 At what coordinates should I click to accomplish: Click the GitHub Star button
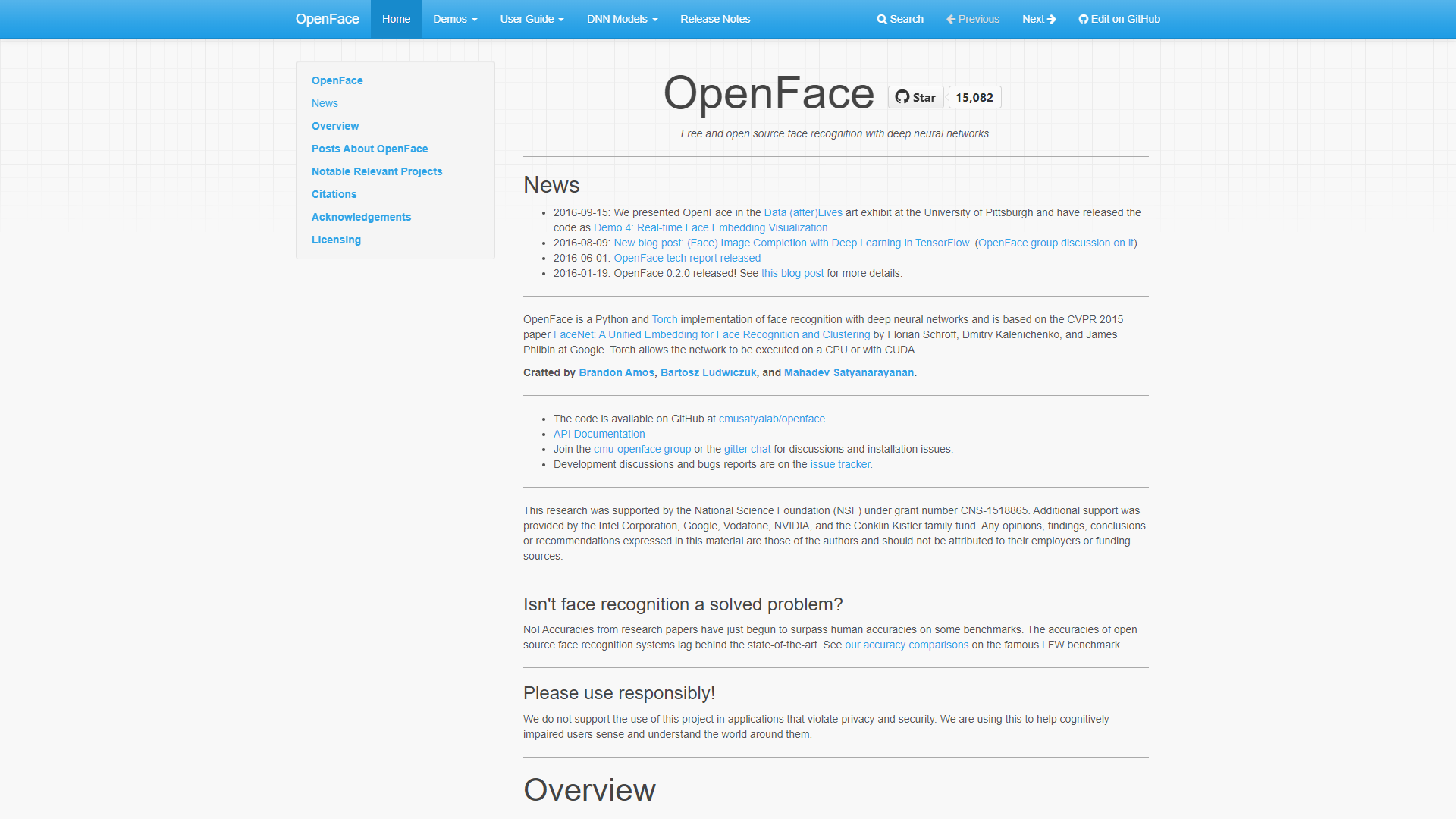915,97
